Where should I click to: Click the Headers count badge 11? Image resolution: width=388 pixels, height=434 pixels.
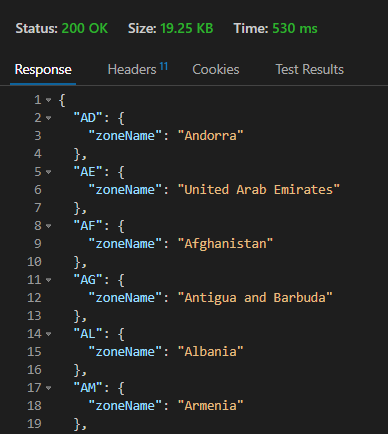[x=164, y=66]
